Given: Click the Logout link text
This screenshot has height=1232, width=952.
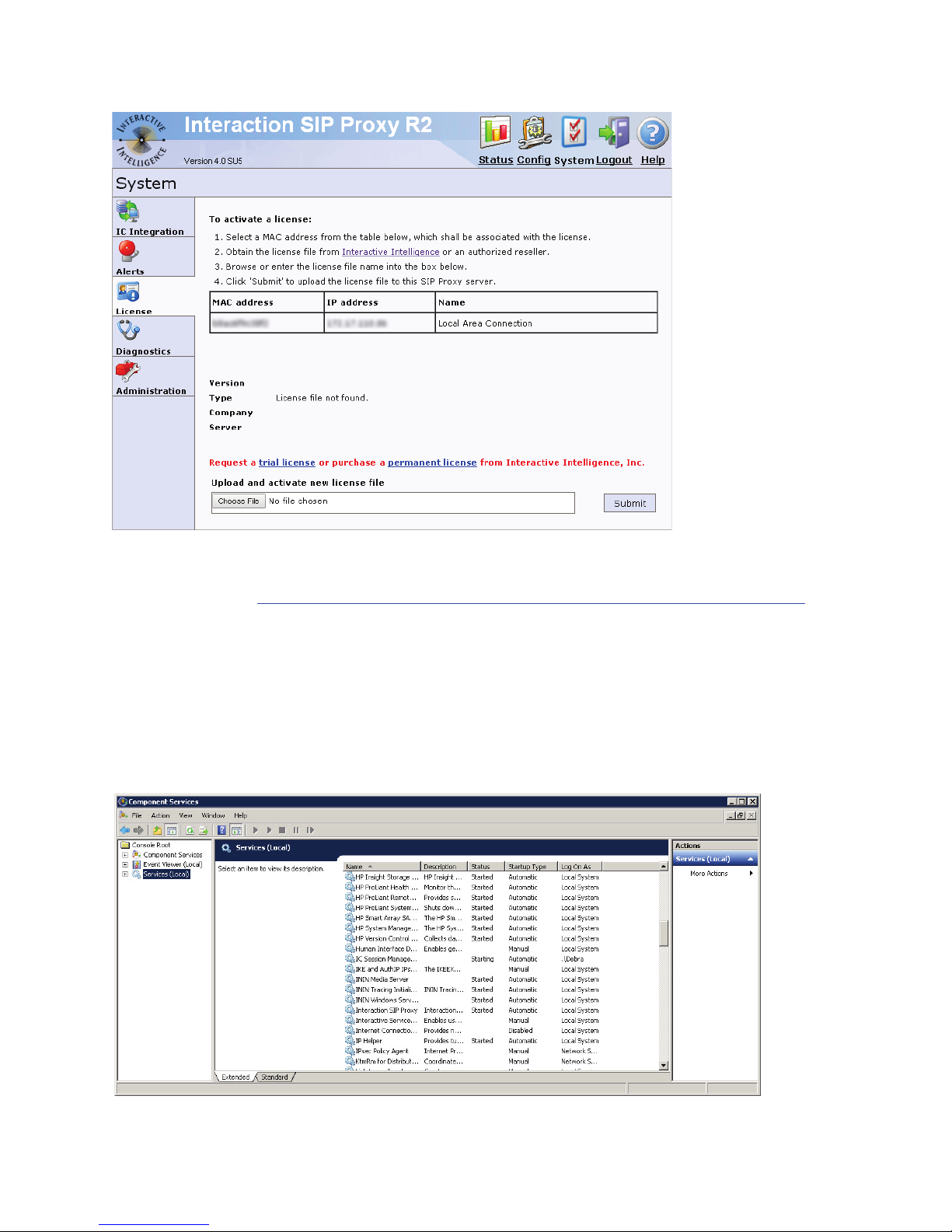Looking at the screenshot, I should [614, 160].
